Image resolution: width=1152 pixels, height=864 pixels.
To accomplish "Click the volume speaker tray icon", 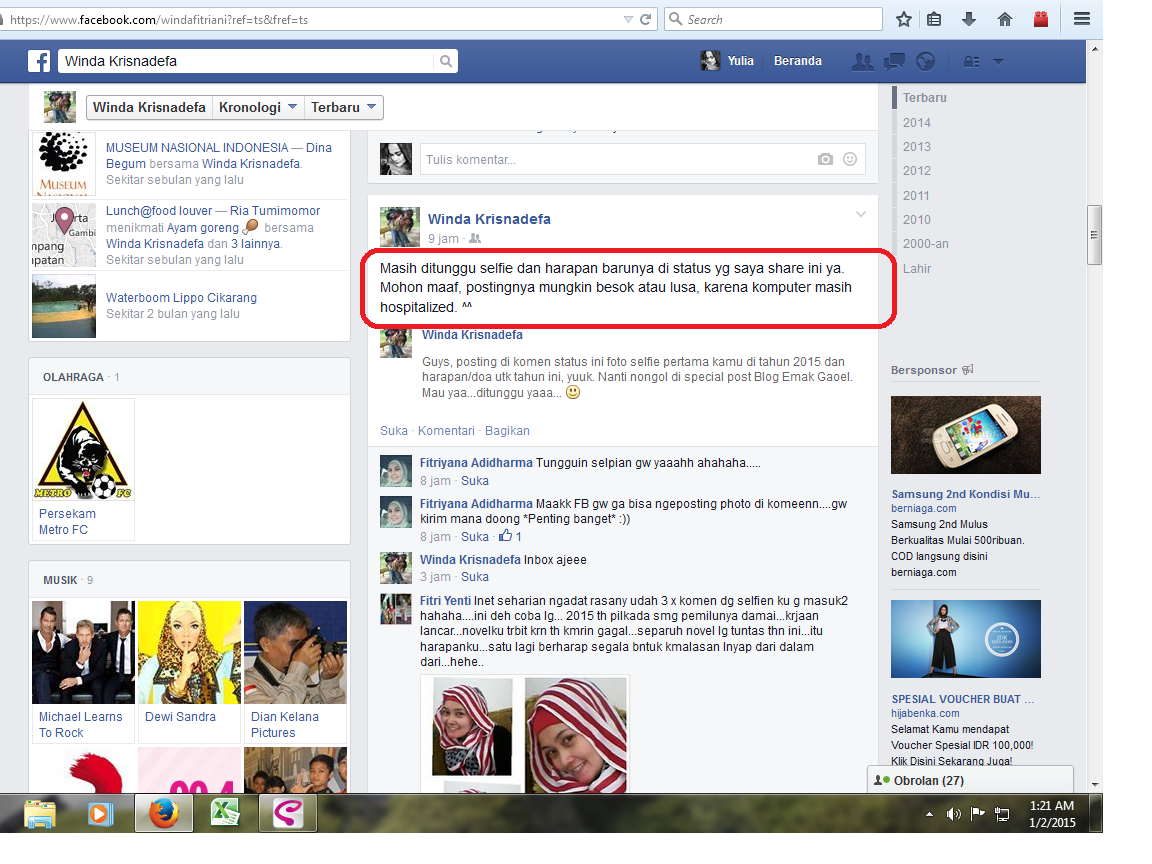I will 953,813.
